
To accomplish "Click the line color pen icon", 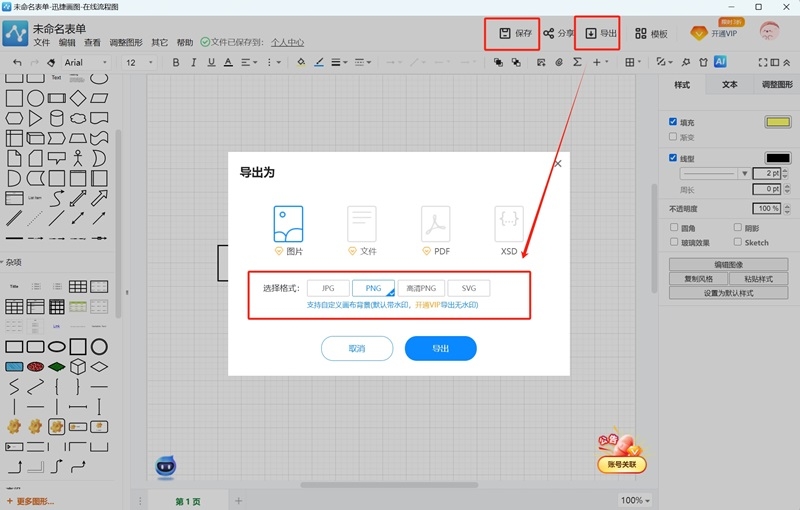I will (x=319, y=62).
